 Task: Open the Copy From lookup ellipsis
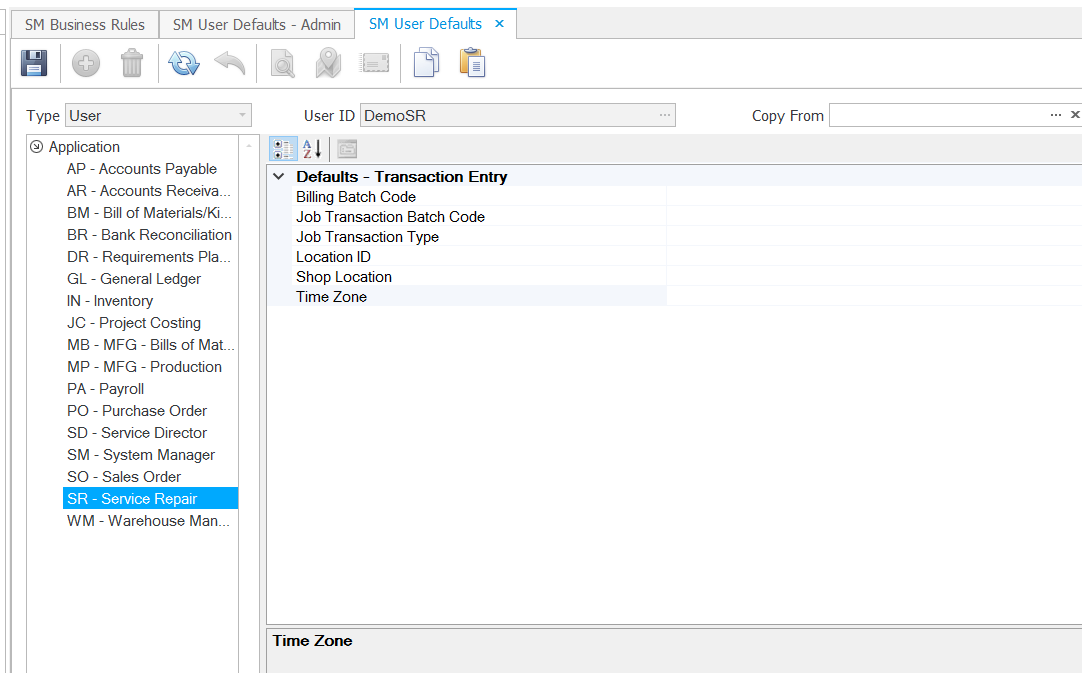1056,116
